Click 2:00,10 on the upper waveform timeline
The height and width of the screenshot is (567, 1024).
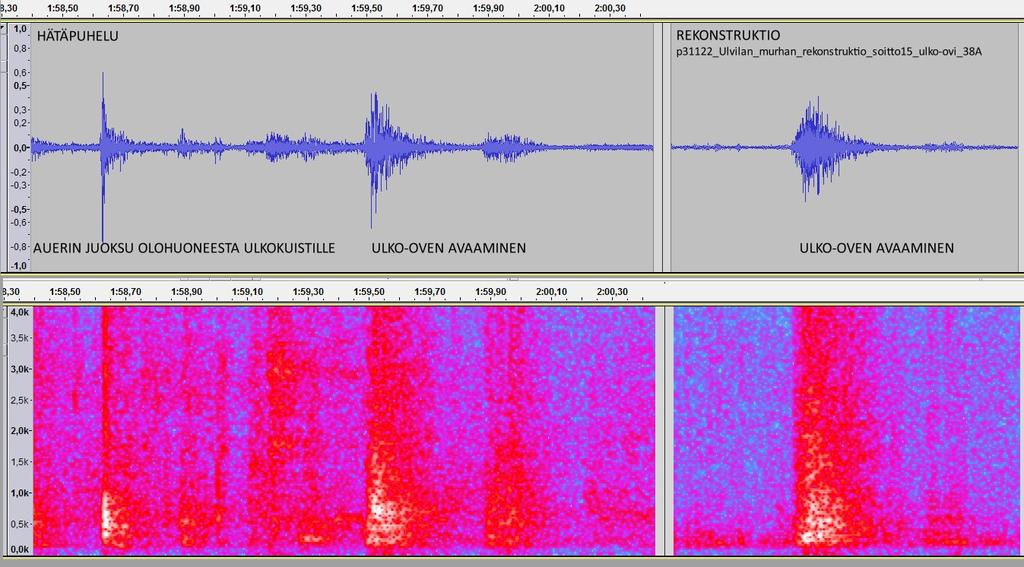pos(549,8)
